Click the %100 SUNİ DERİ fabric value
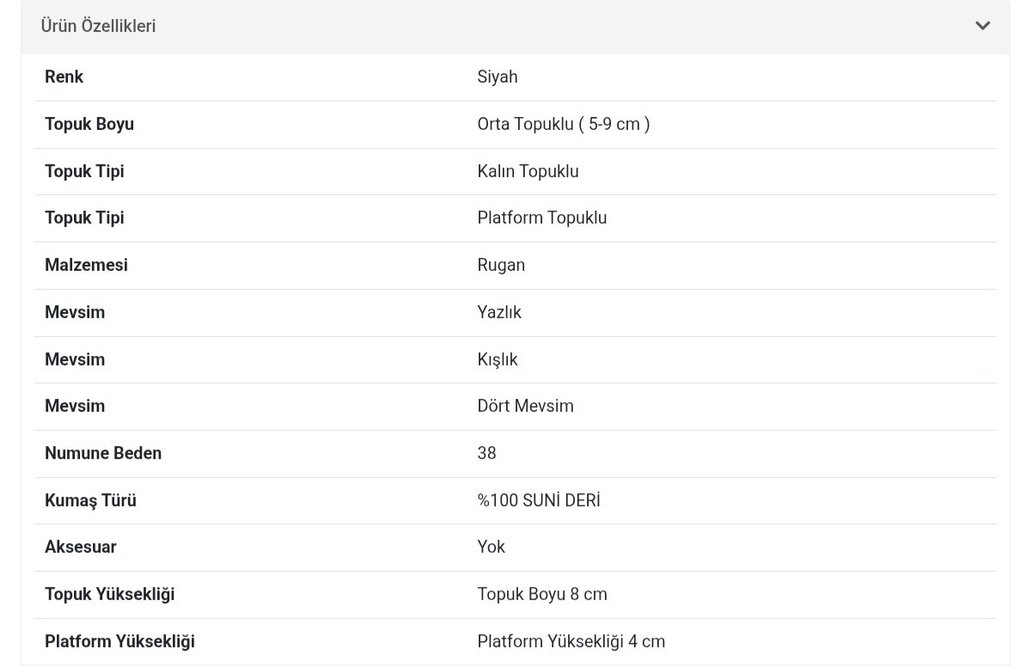This screenshot has height=666, width=1031. click(x=539, y=500)
